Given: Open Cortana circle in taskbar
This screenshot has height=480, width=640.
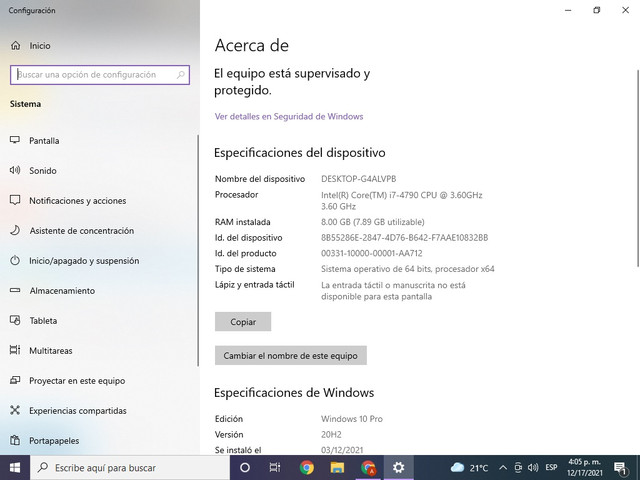Looking at the screenshot, I should [244, 468].
